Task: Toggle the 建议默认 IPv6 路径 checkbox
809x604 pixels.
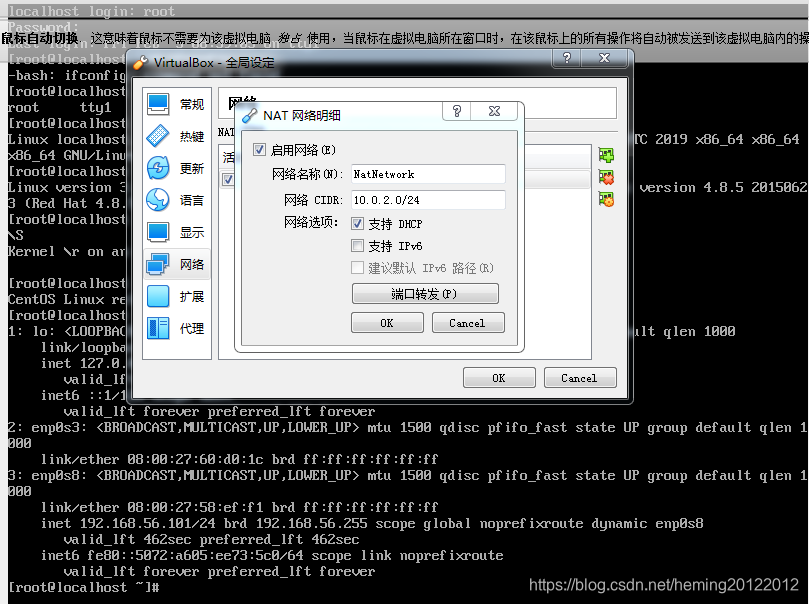Action: pos(357,268)
